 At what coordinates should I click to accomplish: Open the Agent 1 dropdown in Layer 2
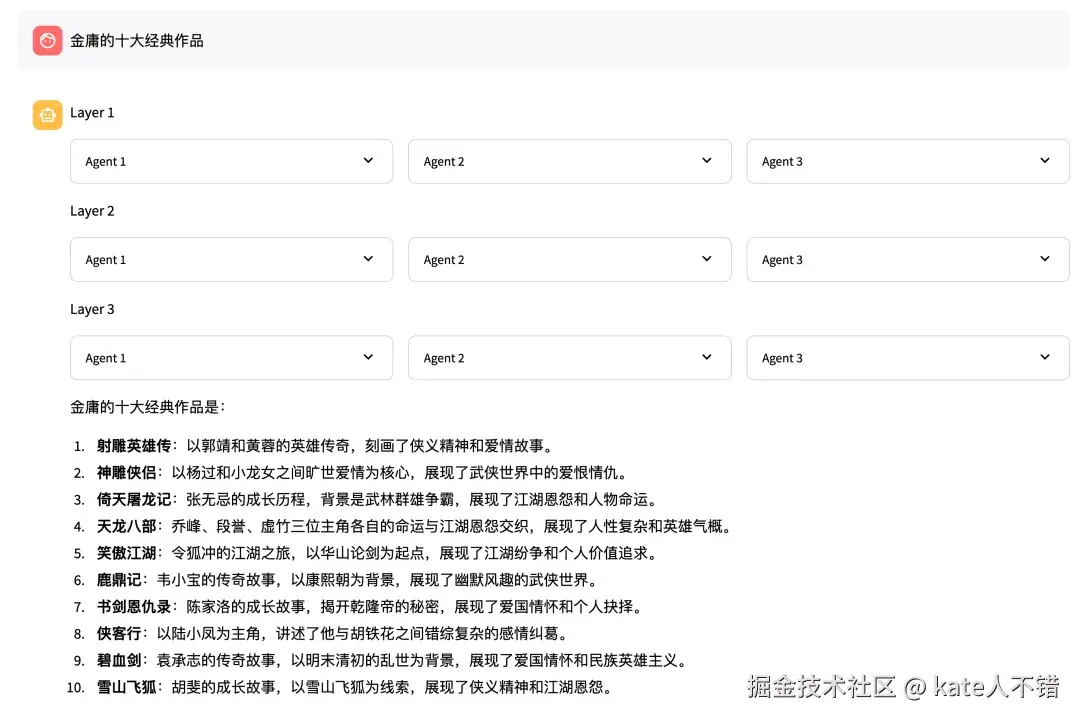[x=231, y=259]
